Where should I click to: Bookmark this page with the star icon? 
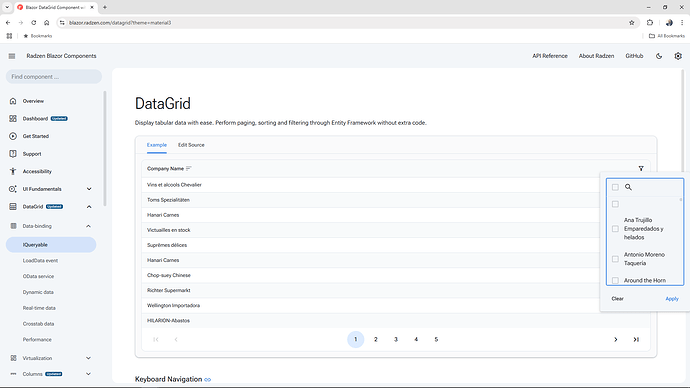(x=631, y=22)
